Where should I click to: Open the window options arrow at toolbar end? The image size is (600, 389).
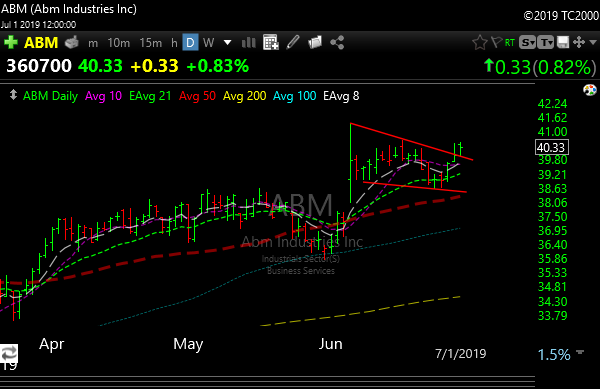tap(593, 42)
